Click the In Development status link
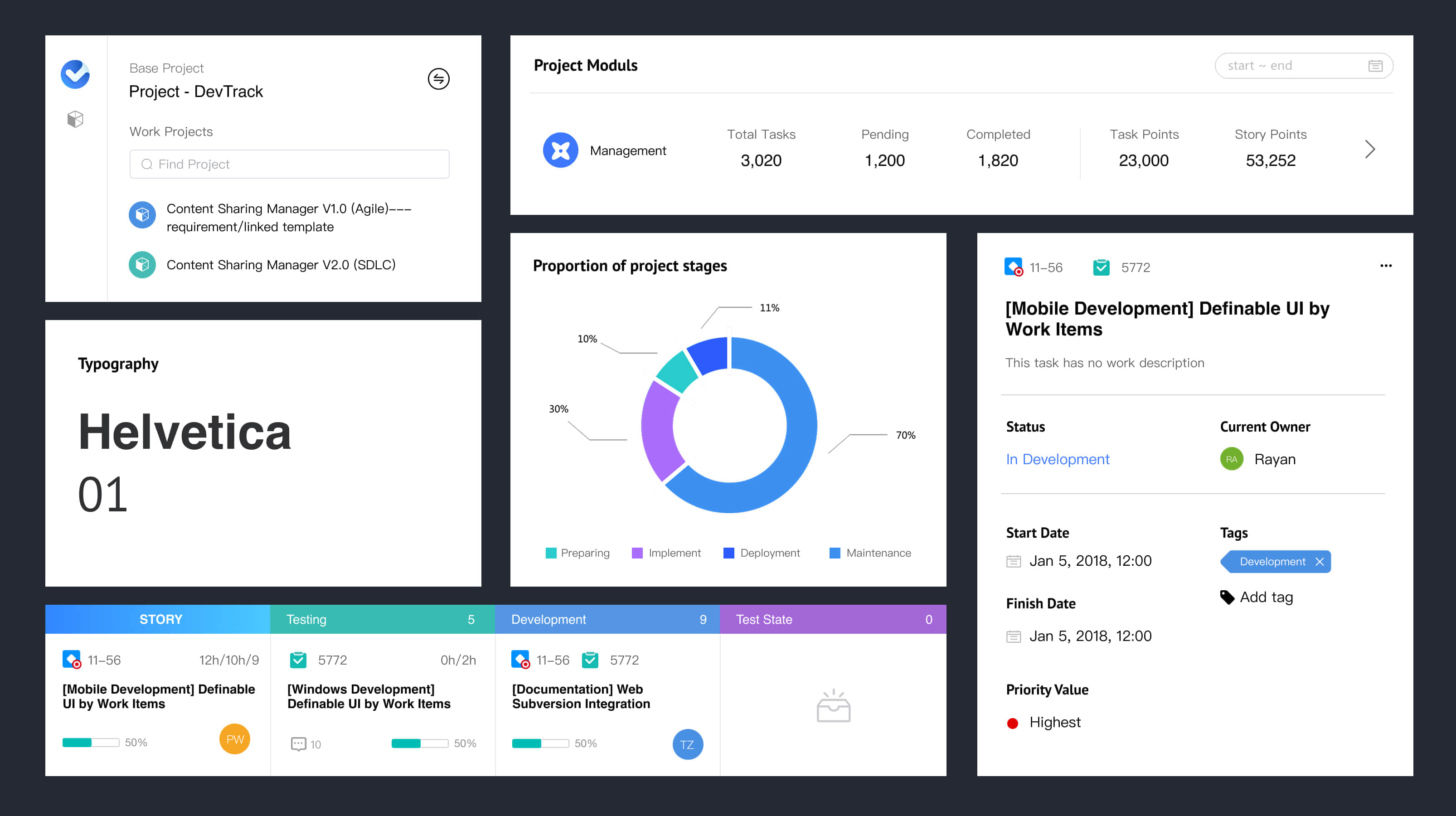This screenshot has height=816, width=1456. (1057, 459)
